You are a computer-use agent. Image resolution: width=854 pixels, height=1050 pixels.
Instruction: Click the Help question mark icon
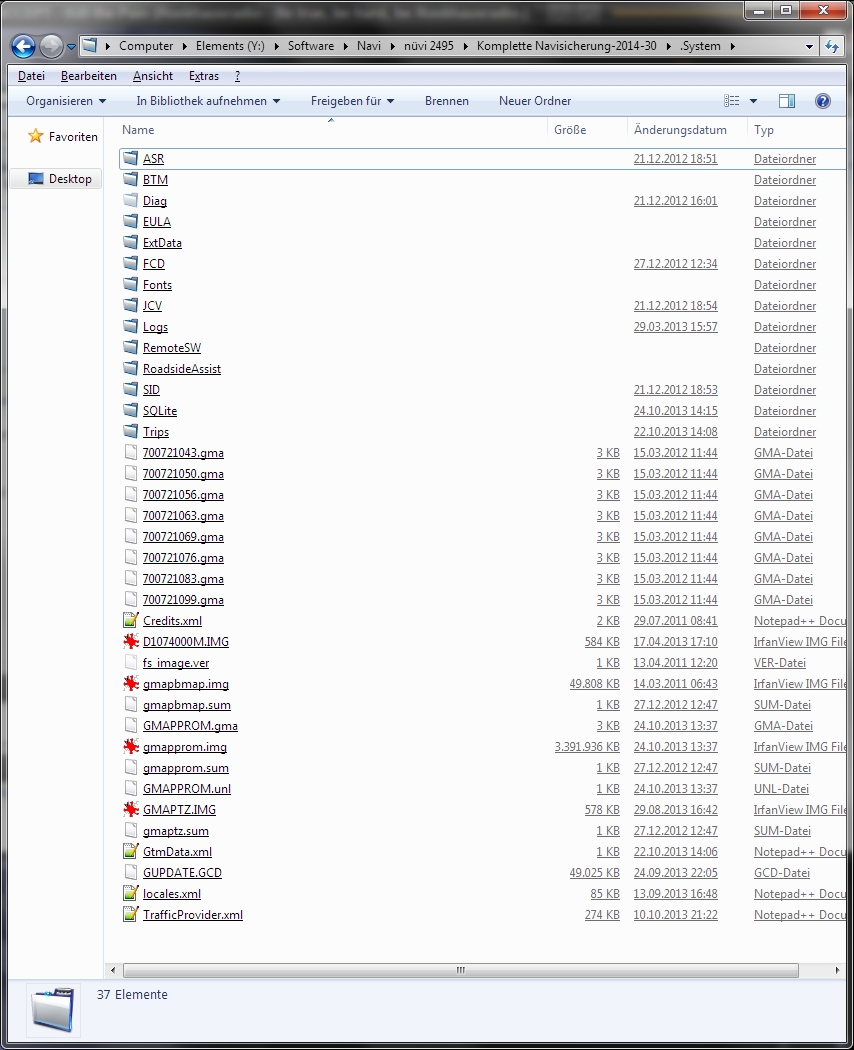(823, 101)
